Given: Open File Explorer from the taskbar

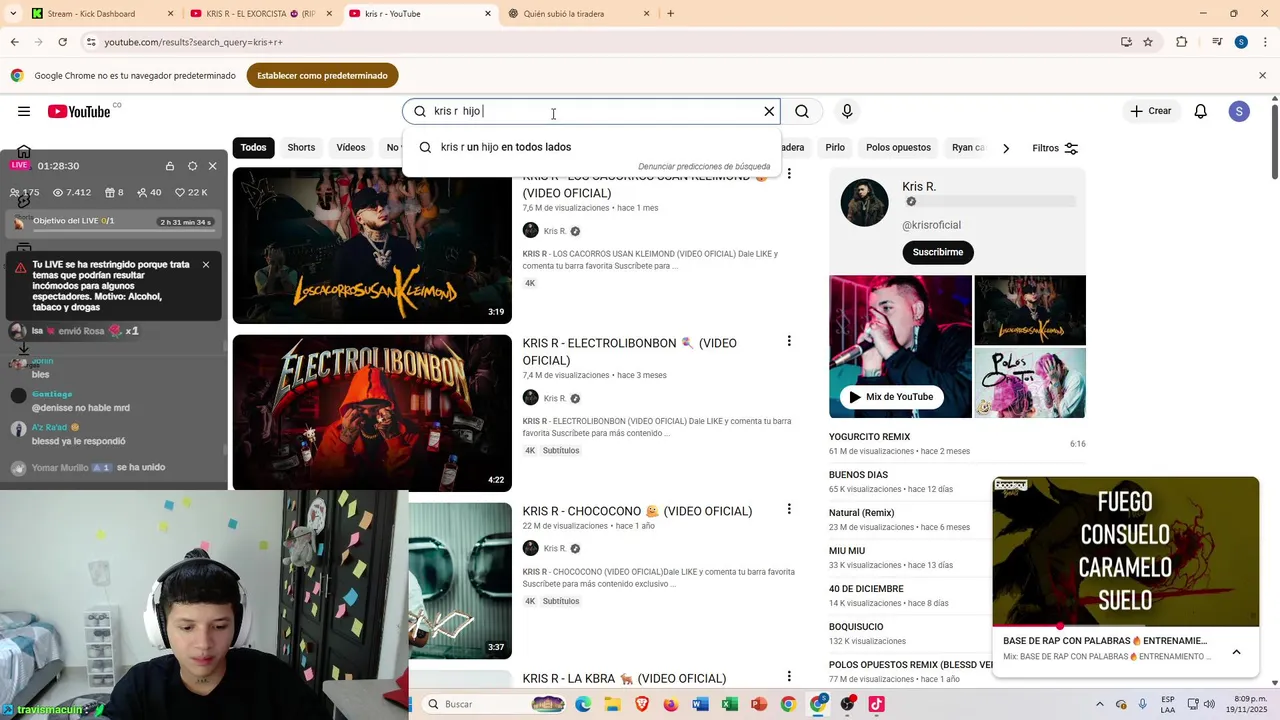Looking at the screenshot, I should point(612,704).
